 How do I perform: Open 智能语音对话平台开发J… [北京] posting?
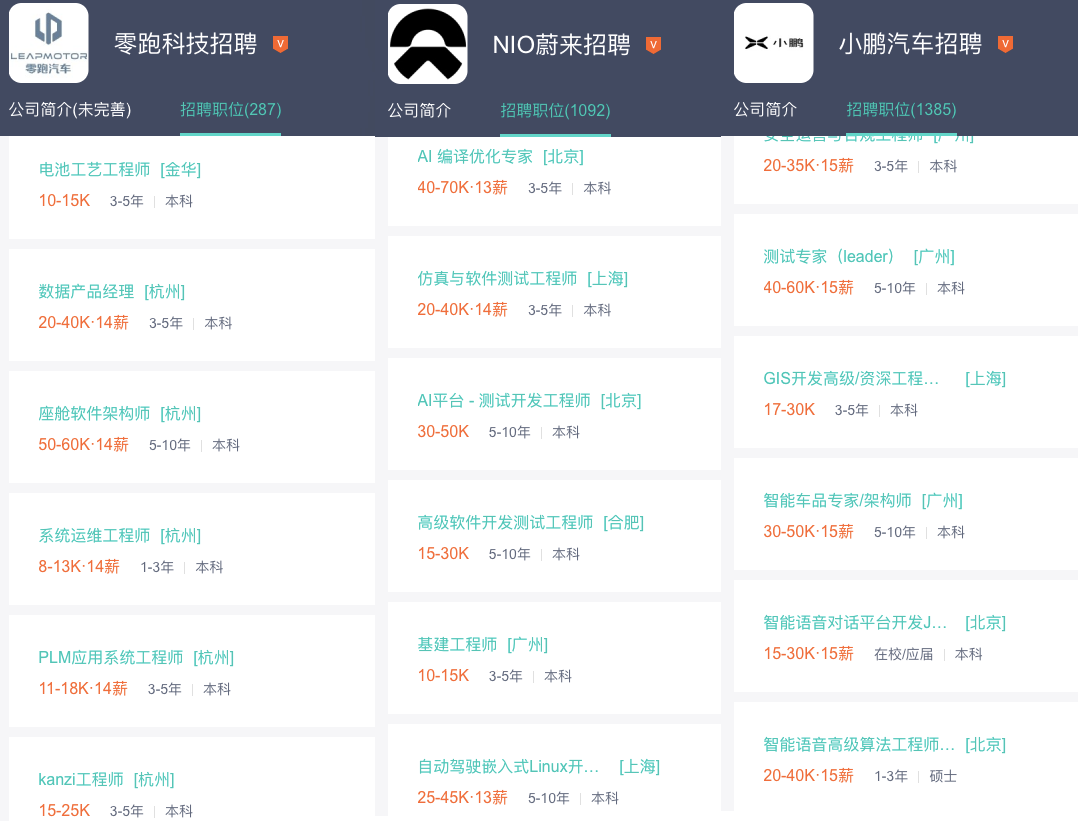885,622
